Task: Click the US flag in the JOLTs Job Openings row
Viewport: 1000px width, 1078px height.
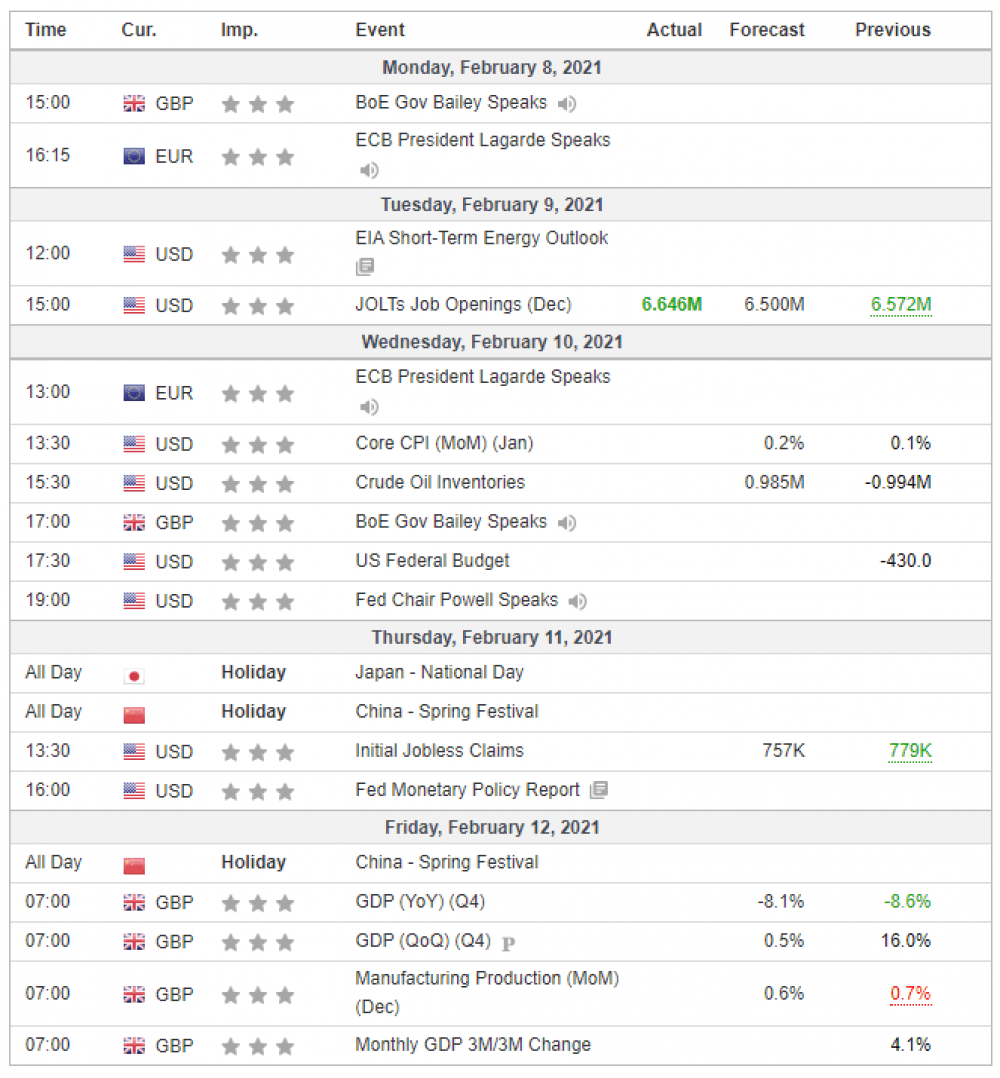Action: pos(134,305)
